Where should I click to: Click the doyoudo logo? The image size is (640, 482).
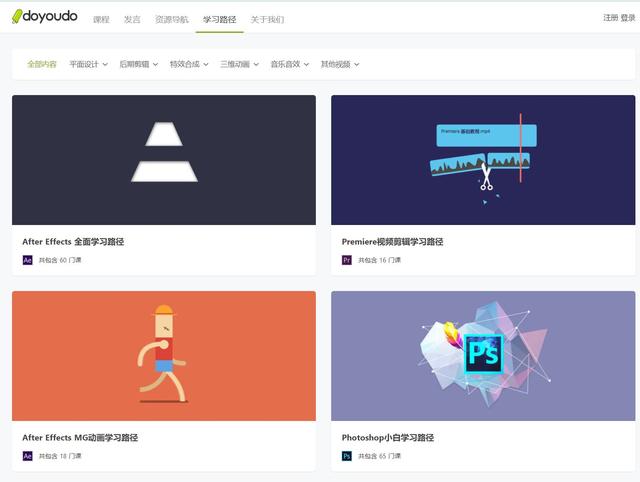pos(44,17)
